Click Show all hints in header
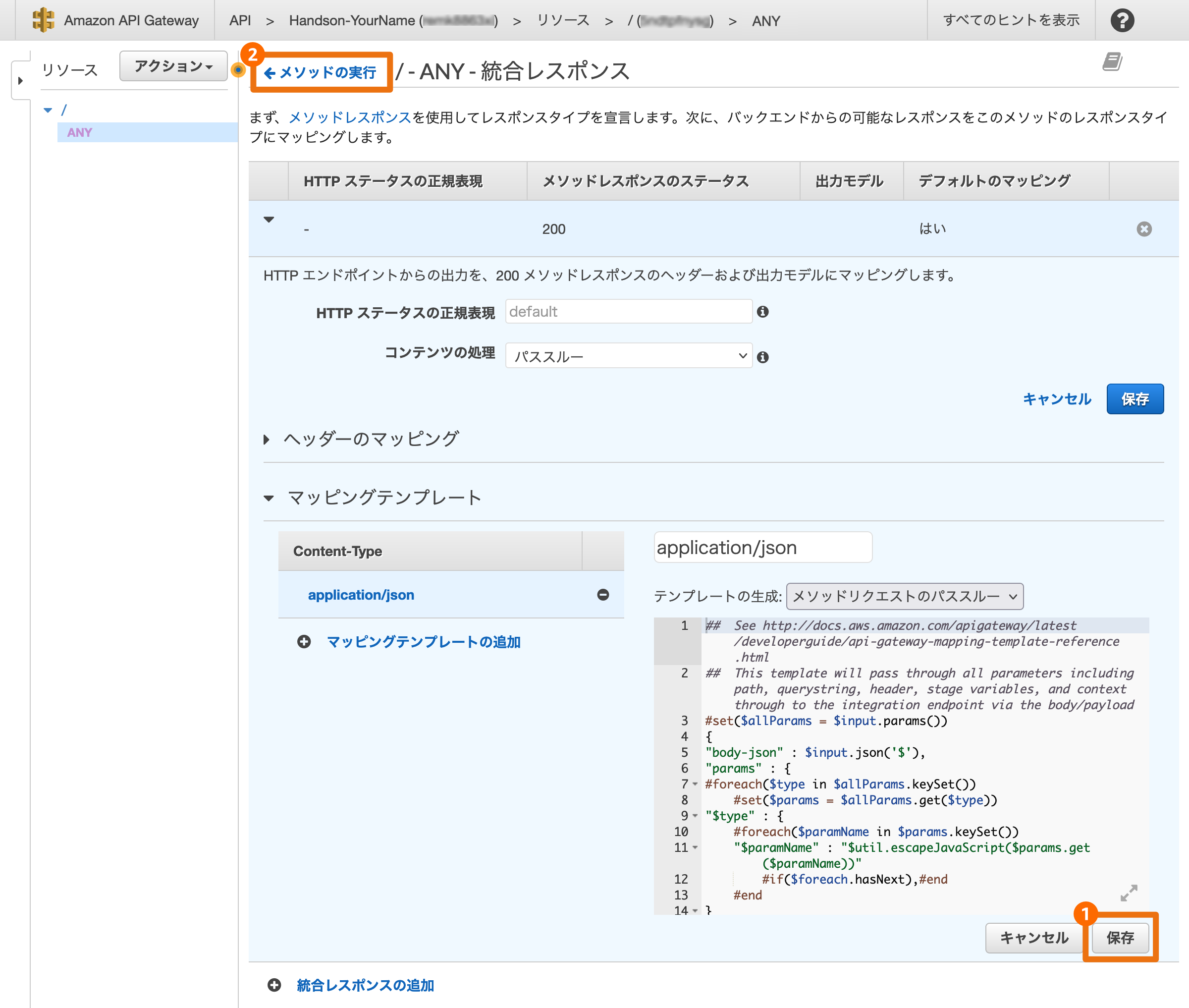 pos(1011,21)
